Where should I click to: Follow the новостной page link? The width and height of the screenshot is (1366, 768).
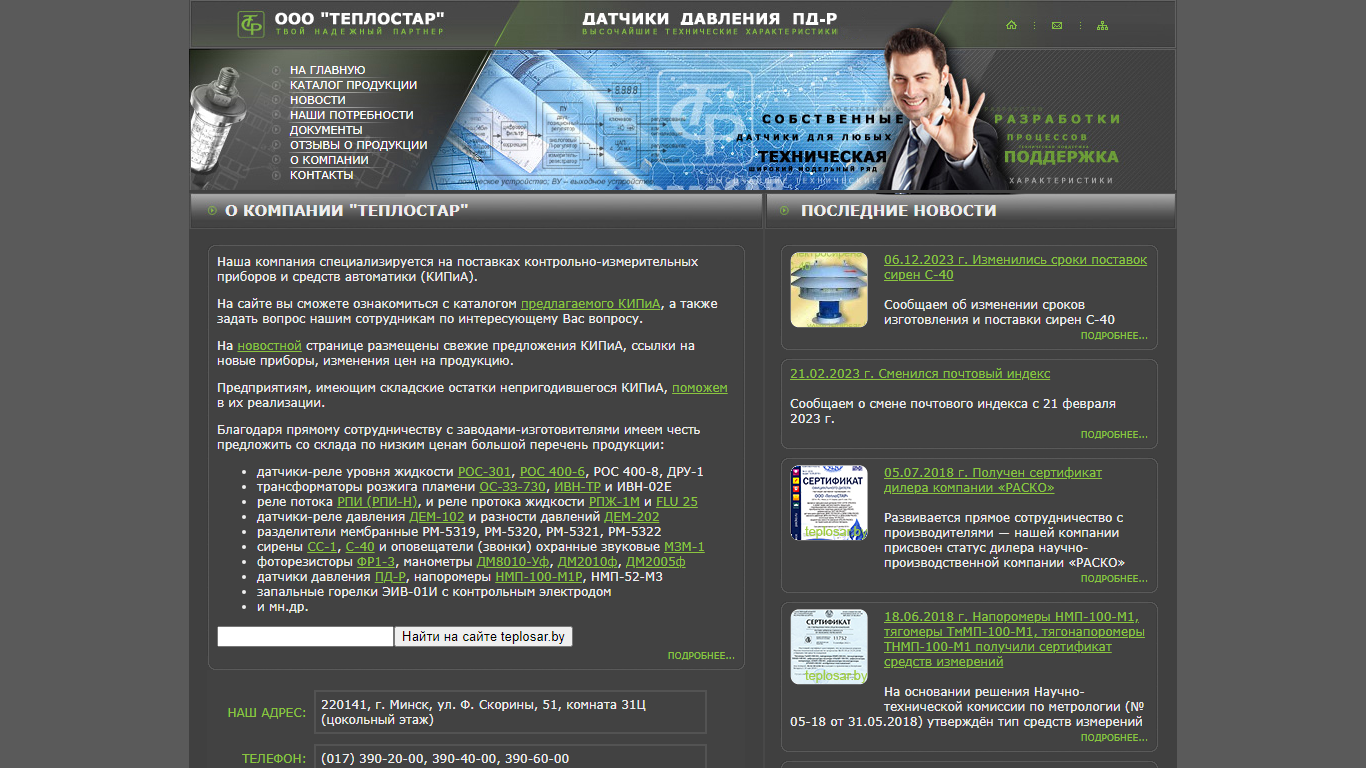(269, 346)
